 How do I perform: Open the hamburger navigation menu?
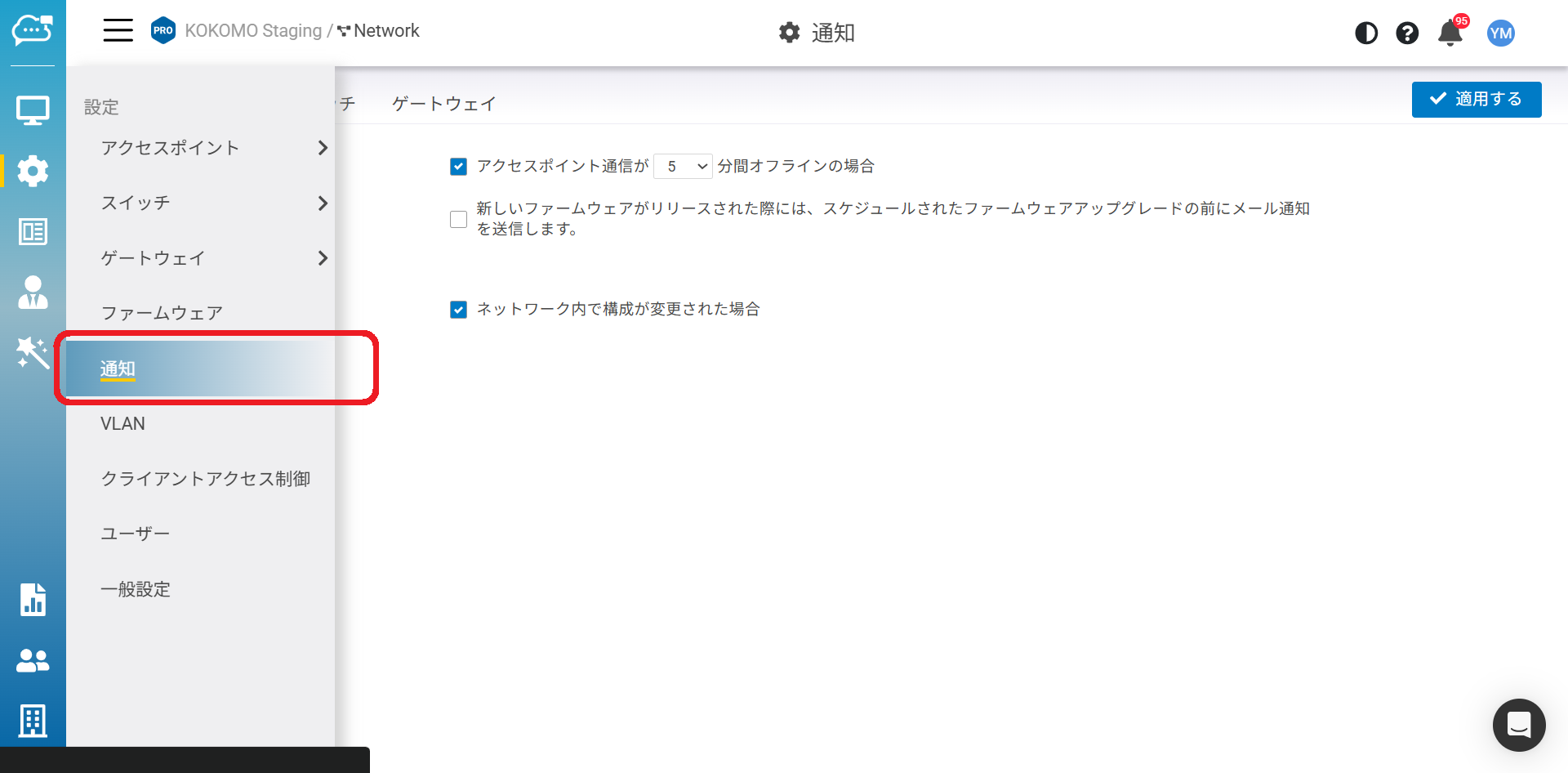(x=118, y=31)
